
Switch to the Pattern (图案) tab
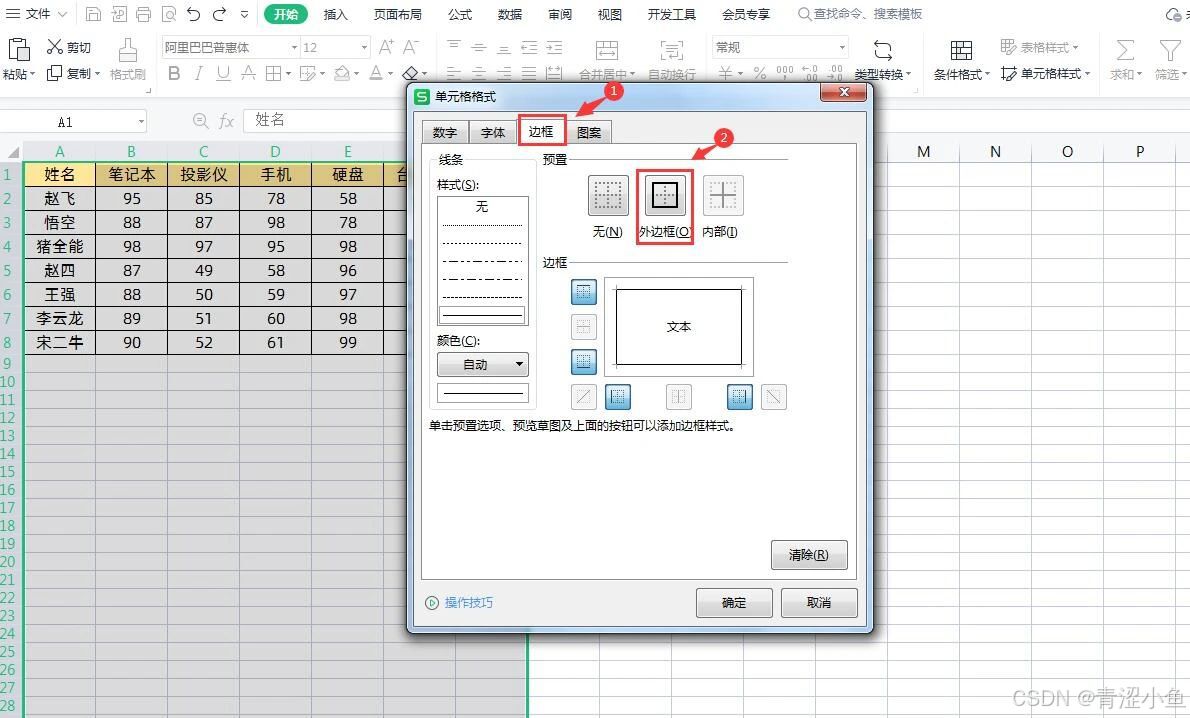coord(589,132)
